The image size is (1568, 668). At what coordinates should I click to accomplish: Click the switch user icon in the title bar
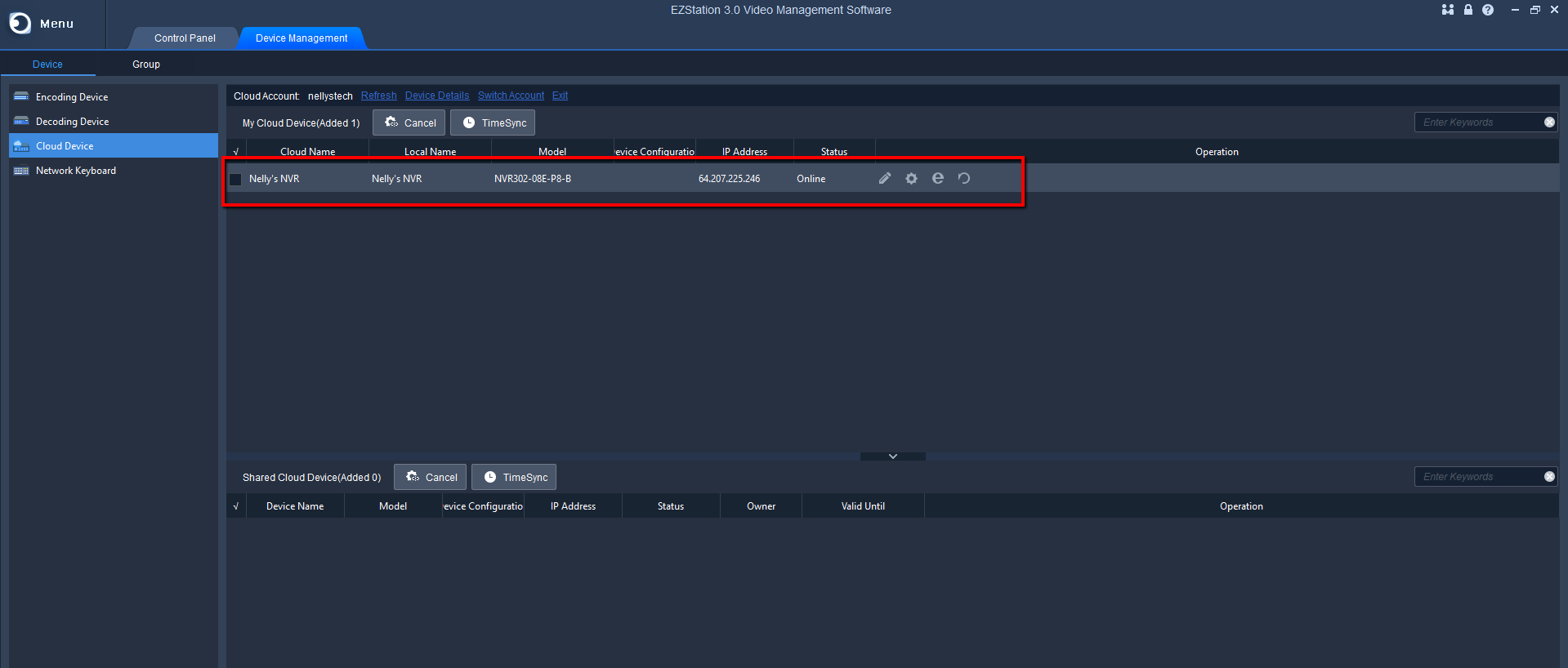1447,10
